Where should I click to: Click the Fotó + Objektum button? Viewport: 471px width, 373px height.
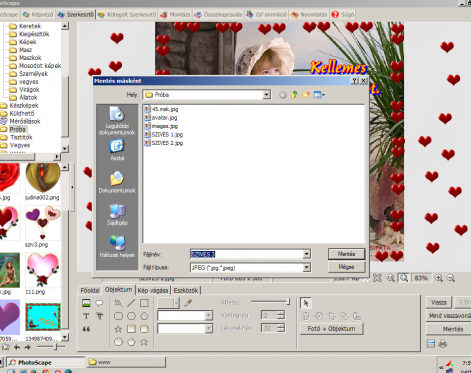coord(331,329)
